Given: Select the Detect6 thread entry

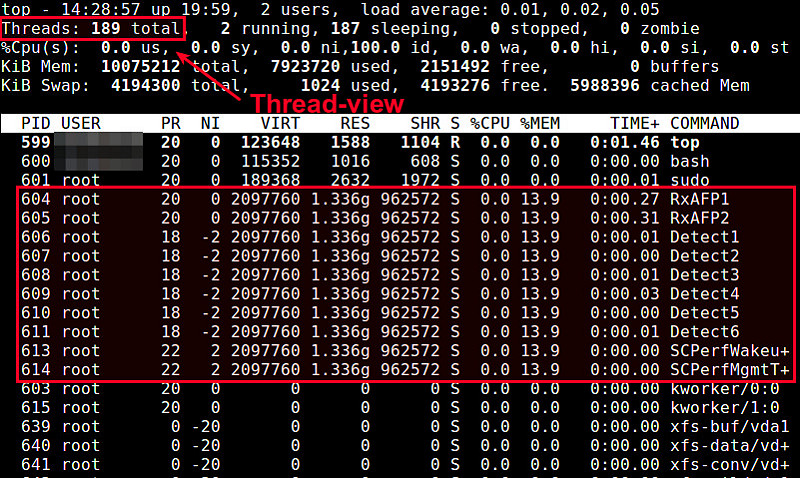Looking at the screenshot, I should [704, 332].
